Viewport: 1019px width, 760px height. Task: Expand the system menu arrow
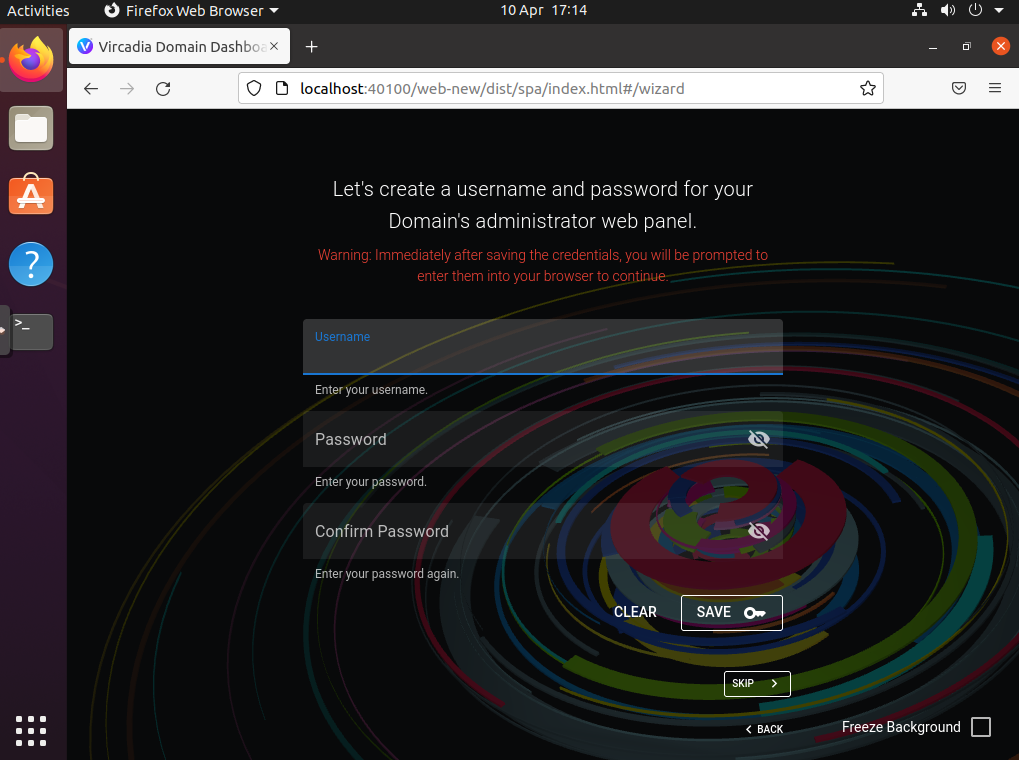click(999, 10)
